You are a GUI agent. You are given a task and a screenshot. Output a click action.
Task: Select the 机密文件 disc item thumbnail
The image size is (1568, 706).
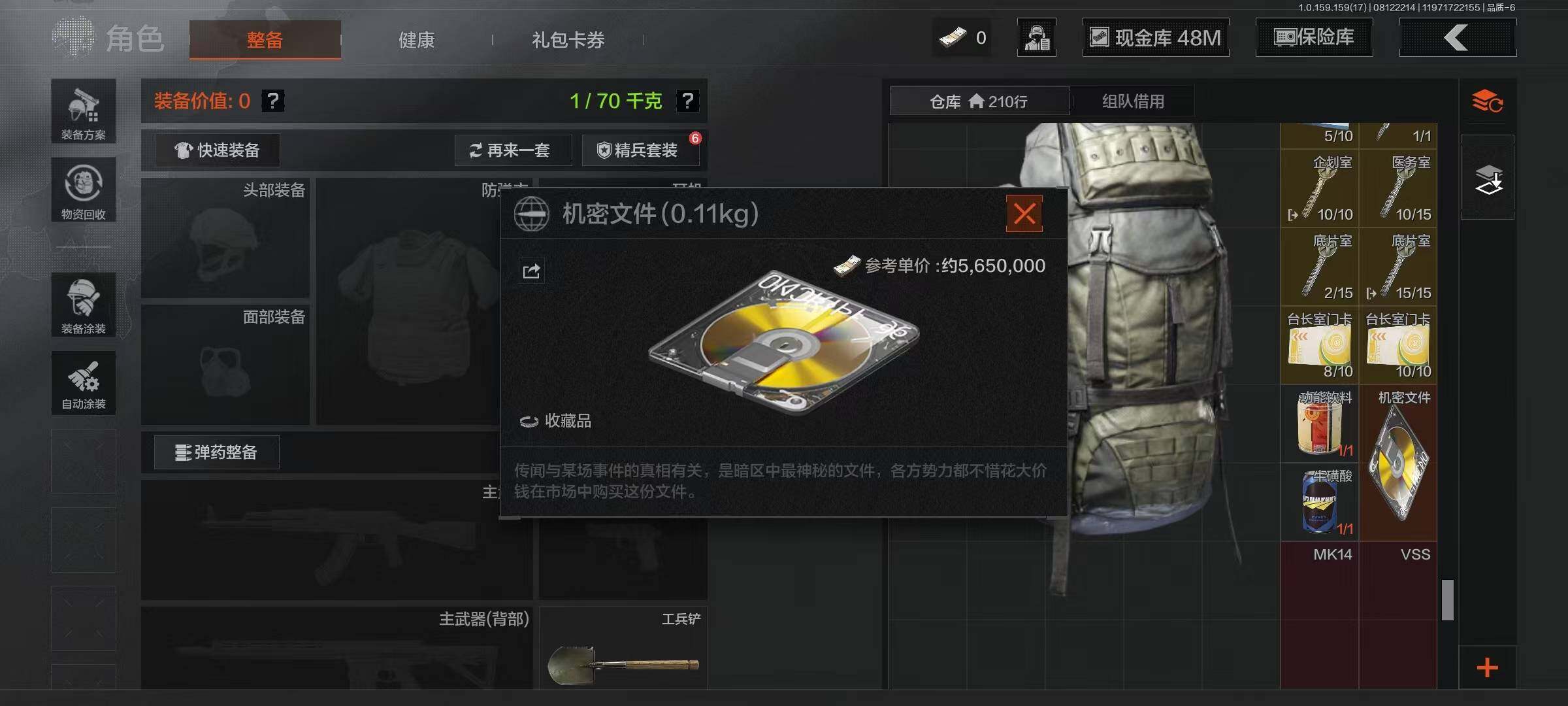[x=1398, y=463]
